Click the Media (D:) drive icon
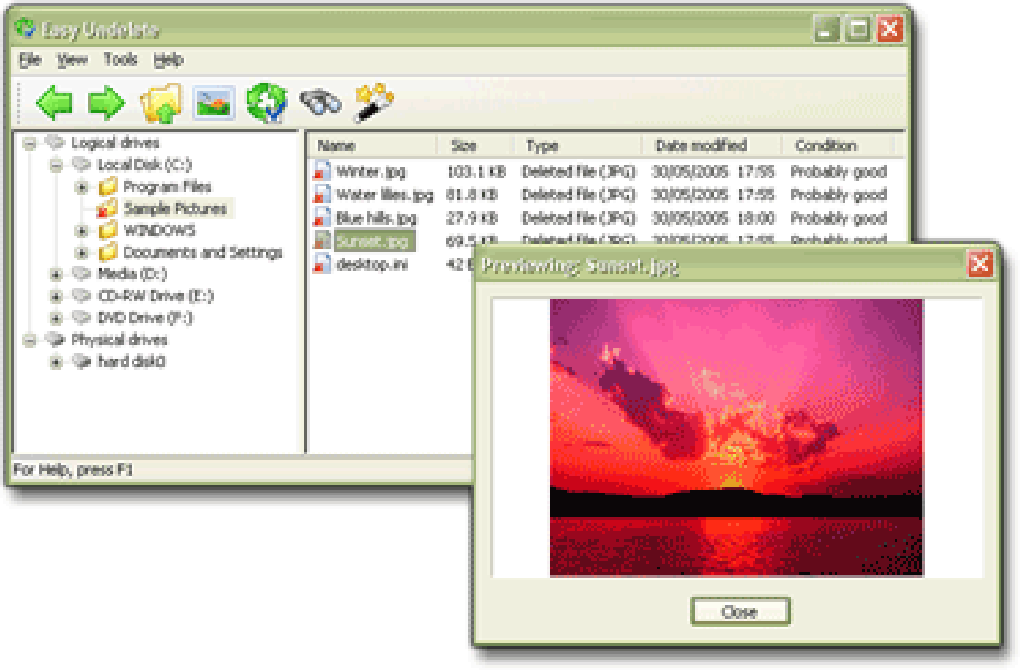The height and width of the screenshot is (670, 1020). [x=81, y=273]
